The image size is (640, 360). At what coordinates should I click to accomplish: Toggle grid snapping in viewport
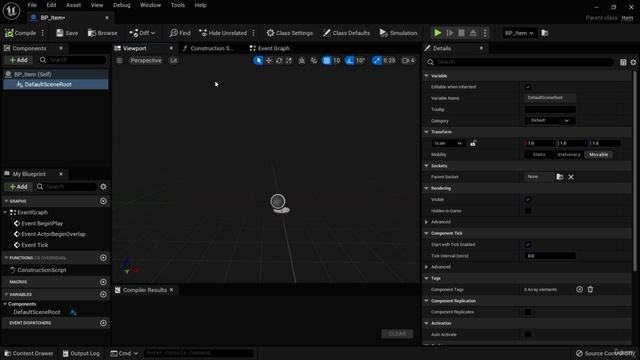pos(327,60)
